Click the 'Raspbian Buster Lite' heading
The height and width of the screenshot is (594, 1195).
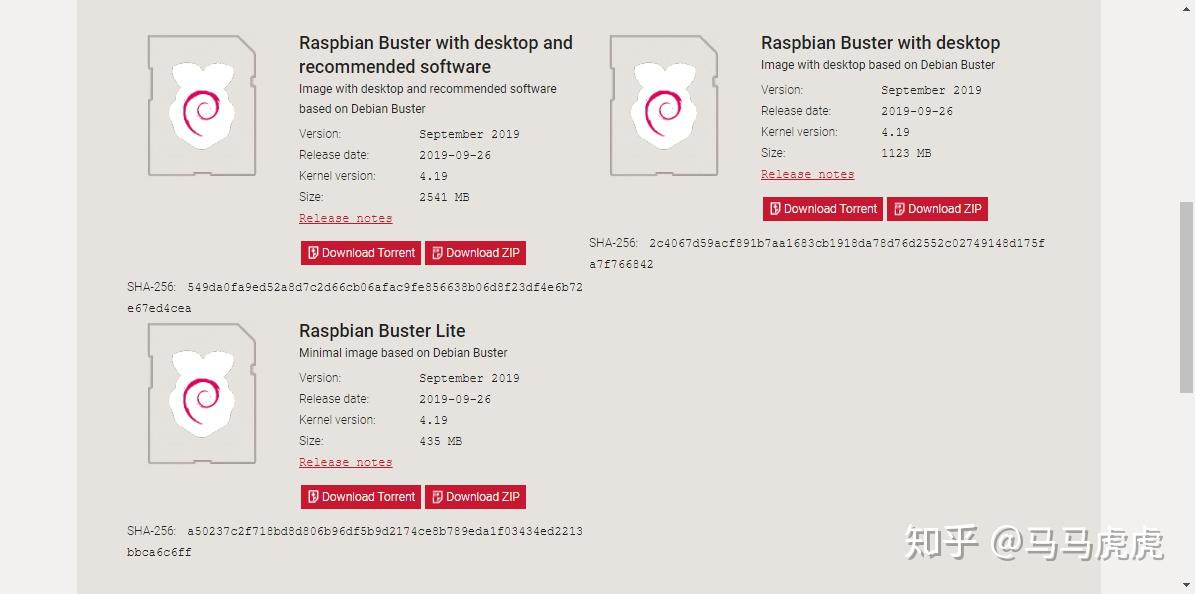pos(382,331)
